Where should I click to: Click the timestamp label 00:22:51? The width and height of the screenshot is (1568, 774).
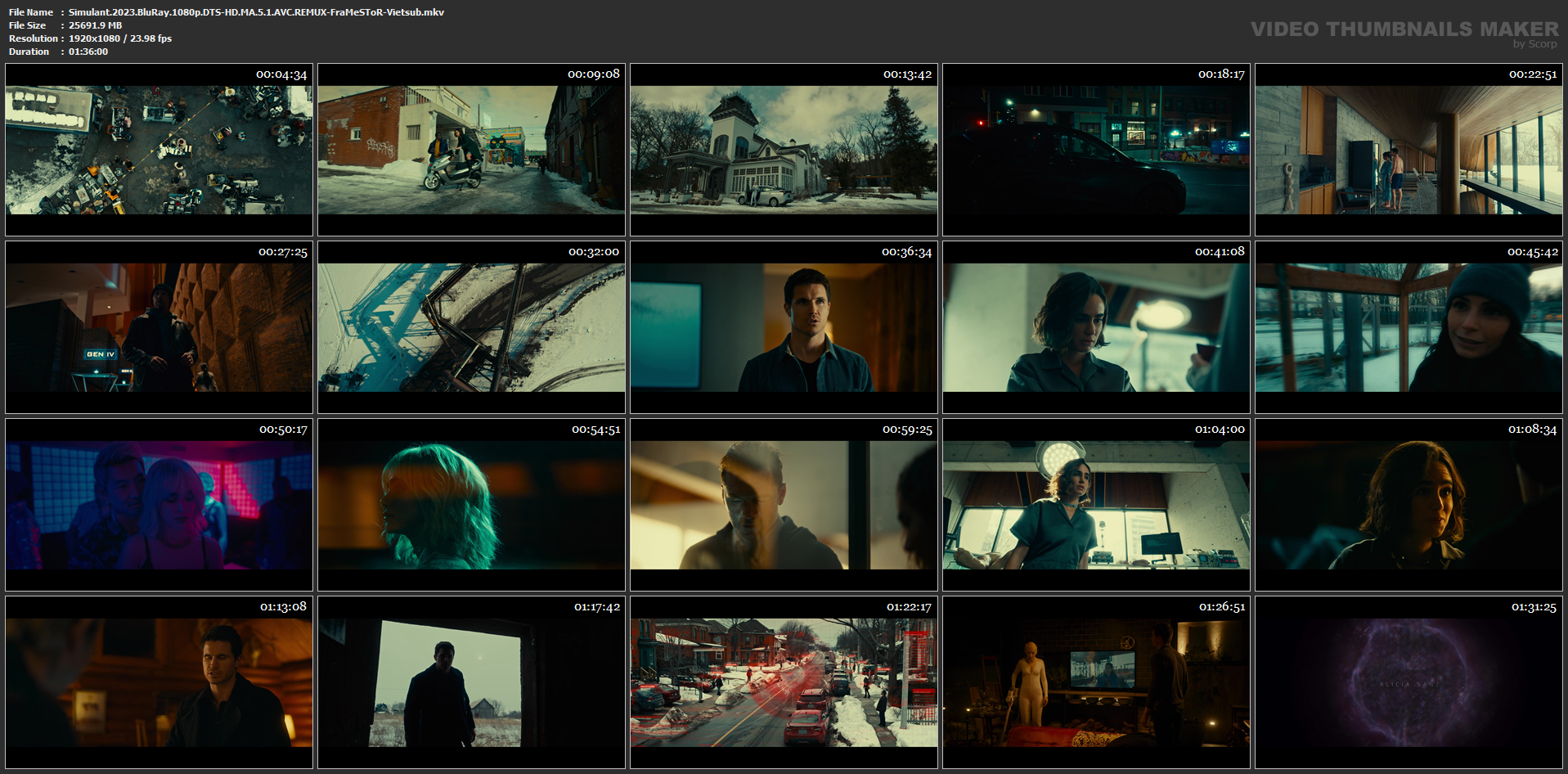coord(1533,74)
